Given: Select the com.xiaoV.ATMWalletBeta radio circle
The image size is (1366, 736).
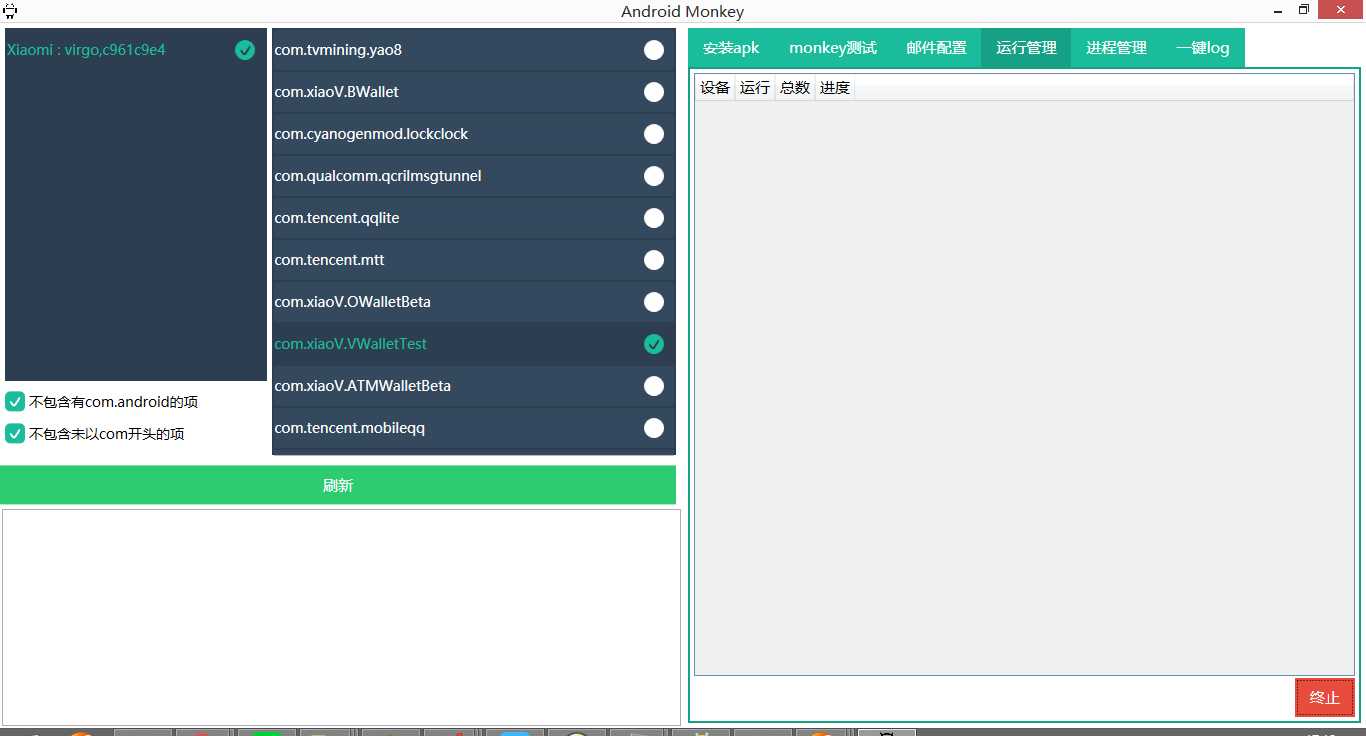Looking at the screenshot, I should pos(654,386).
